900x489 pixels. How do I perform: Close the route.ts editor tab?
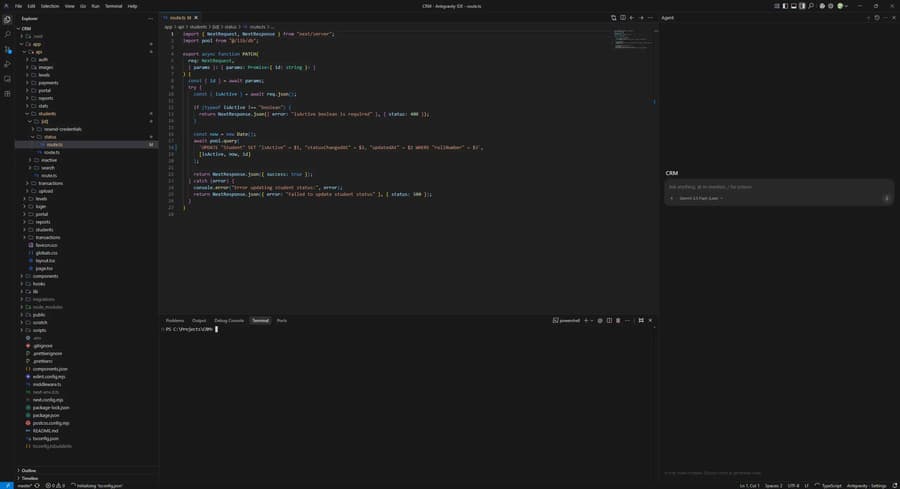[196, 18]
